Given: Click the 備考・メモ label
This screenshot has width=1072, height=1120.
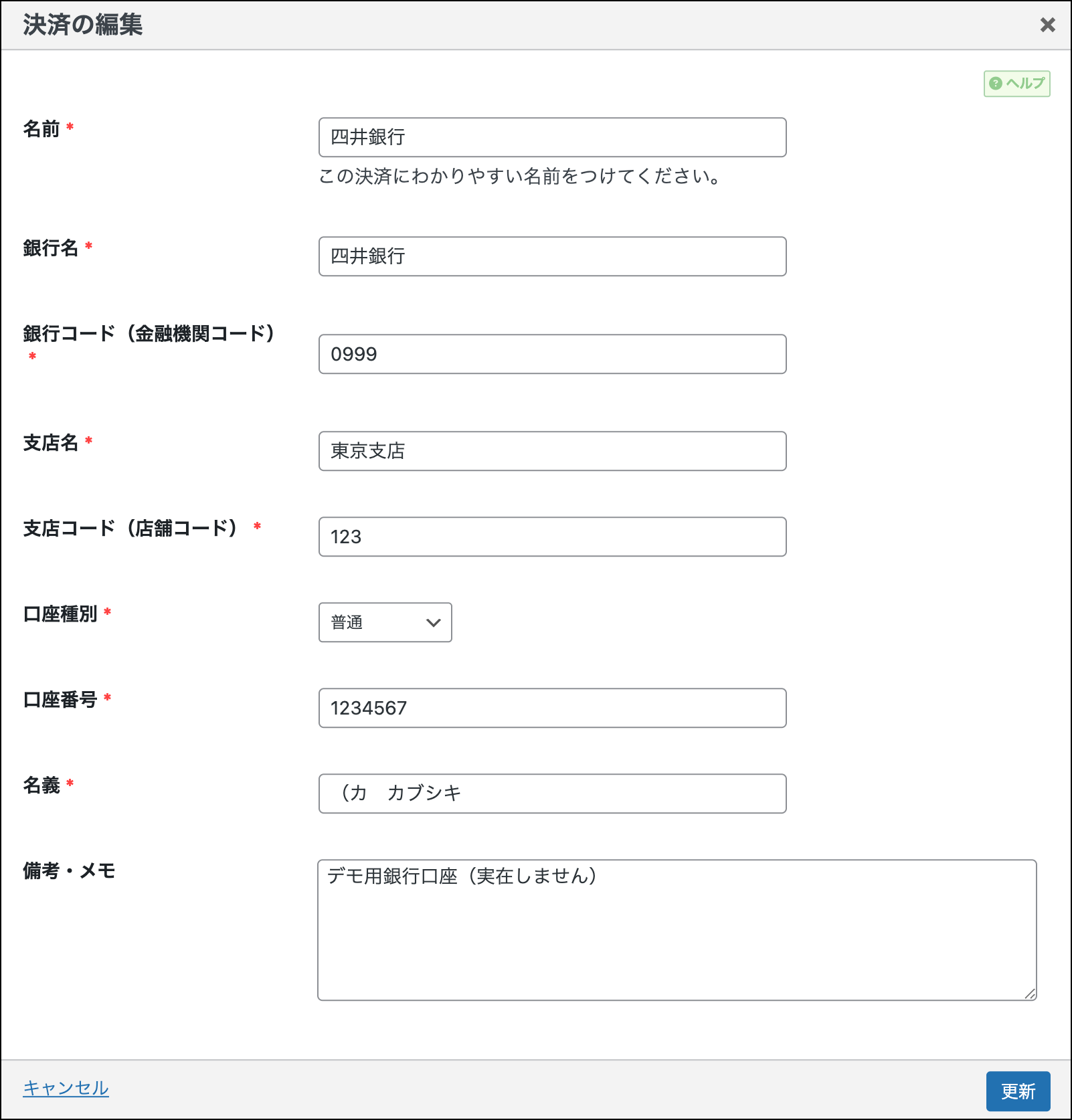Looking at the screenshot, I should click(x=69, y=870).
